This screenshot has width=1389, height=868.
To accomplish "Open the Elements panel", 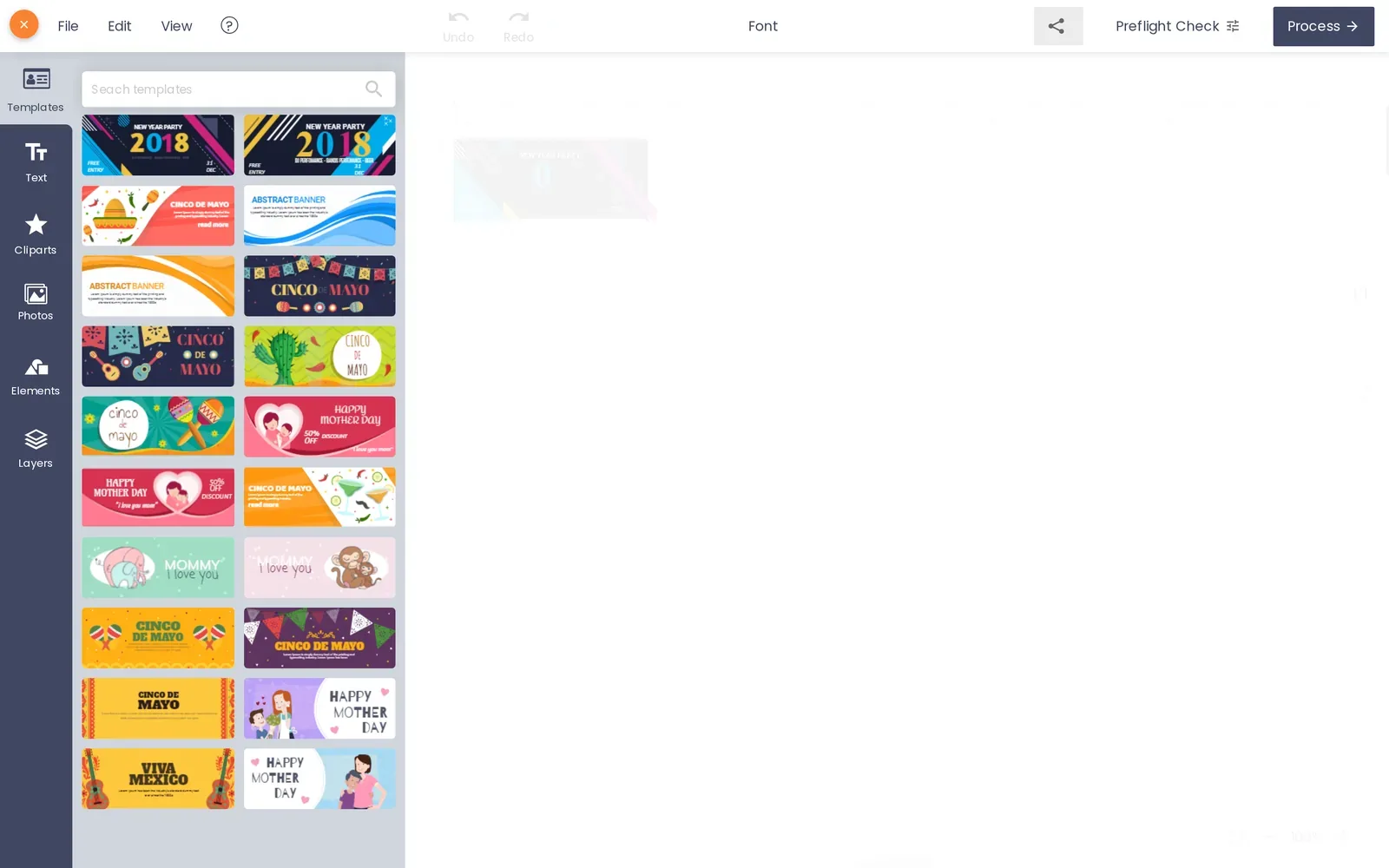I will [x=36, y=377].
